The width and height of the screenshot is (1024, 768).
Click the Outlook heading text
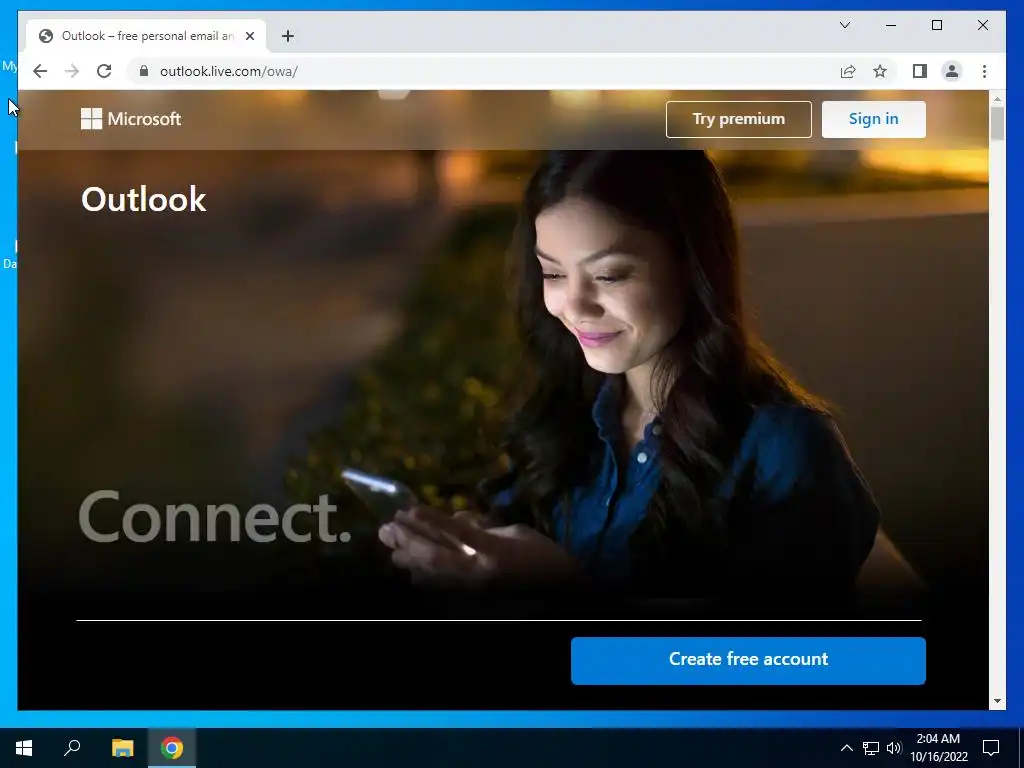click(x=144, y=199)
